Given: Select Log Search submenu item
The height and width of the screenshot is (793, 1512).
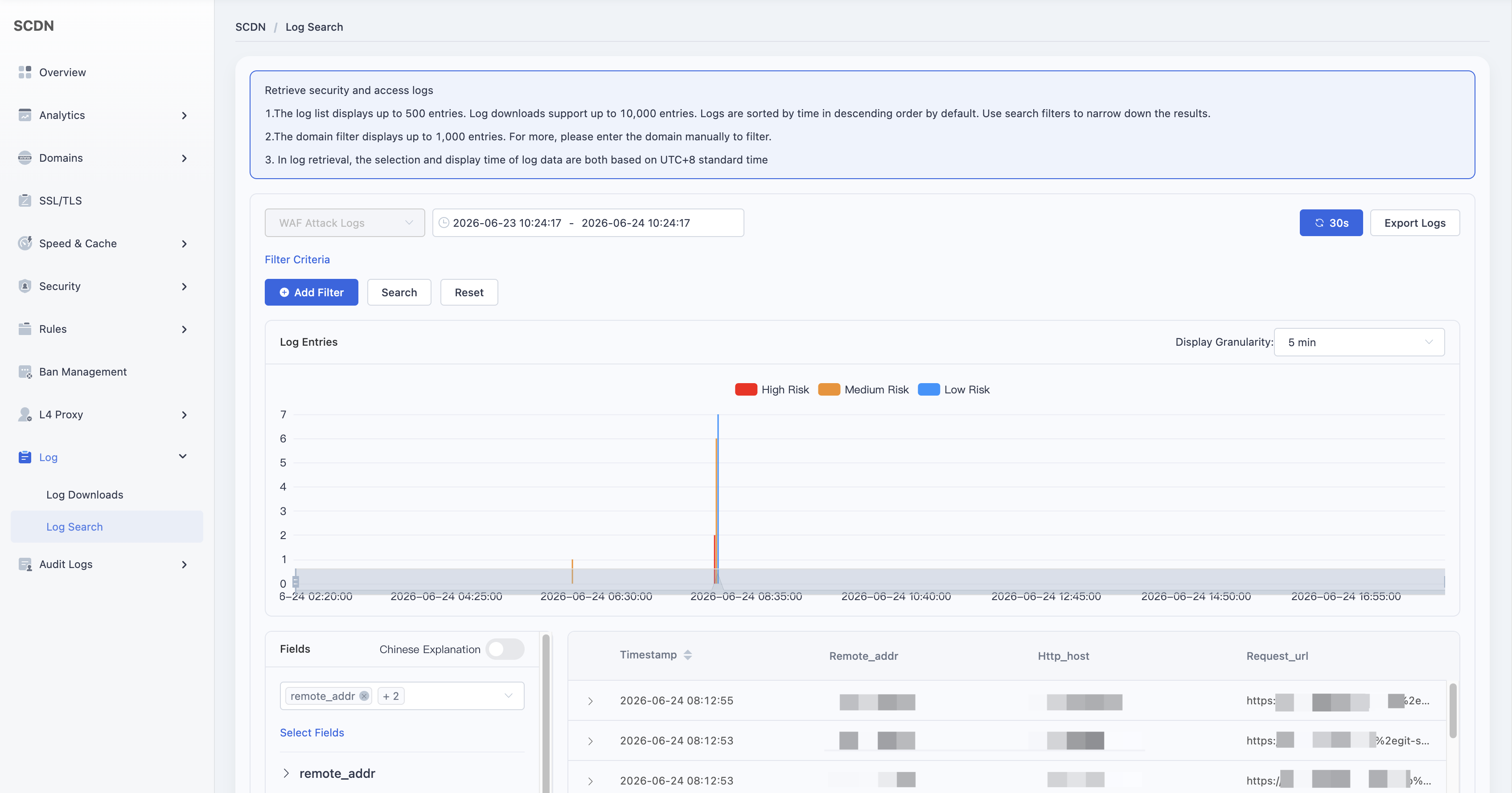Looking at the screenshot, I should coord(106,527).
